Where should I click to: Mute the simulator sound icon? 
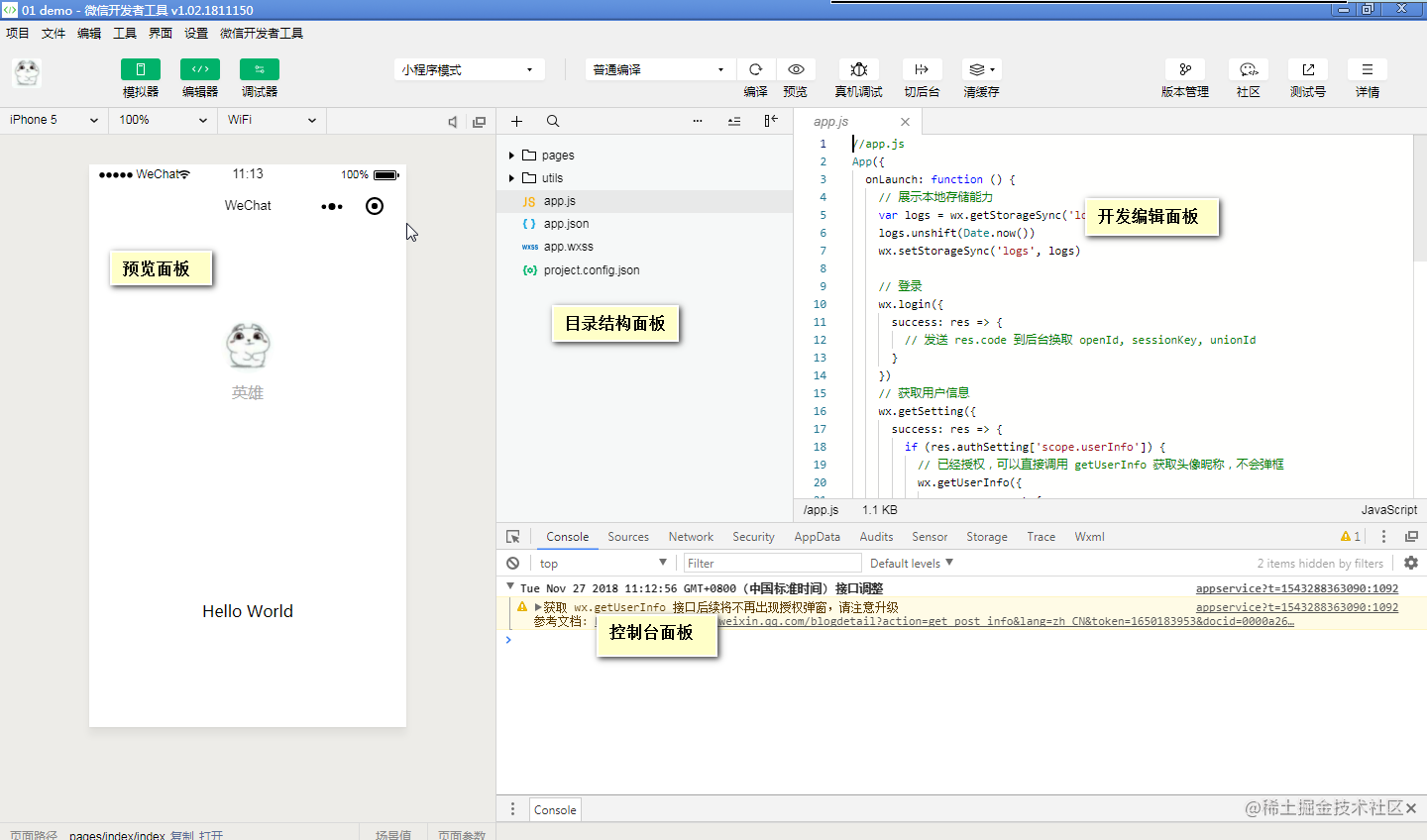pyautogui.click(x=453, y=122)
